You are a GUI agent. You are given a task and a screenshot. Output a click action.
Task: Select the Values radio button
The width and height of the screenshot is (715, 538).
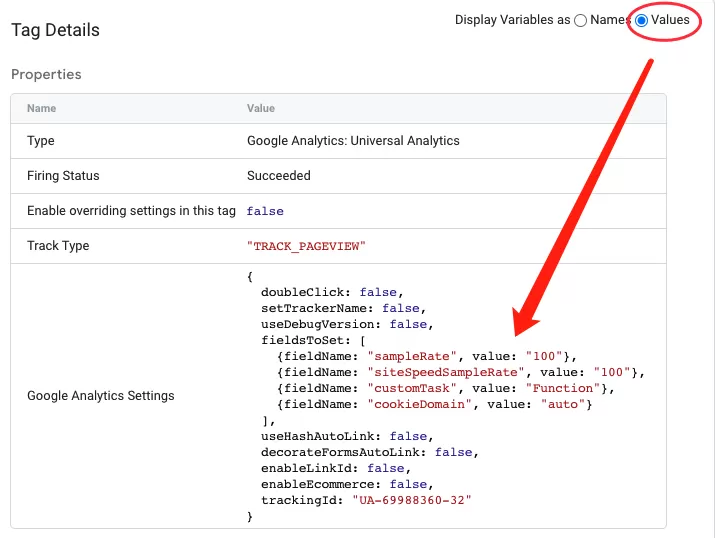641,21
